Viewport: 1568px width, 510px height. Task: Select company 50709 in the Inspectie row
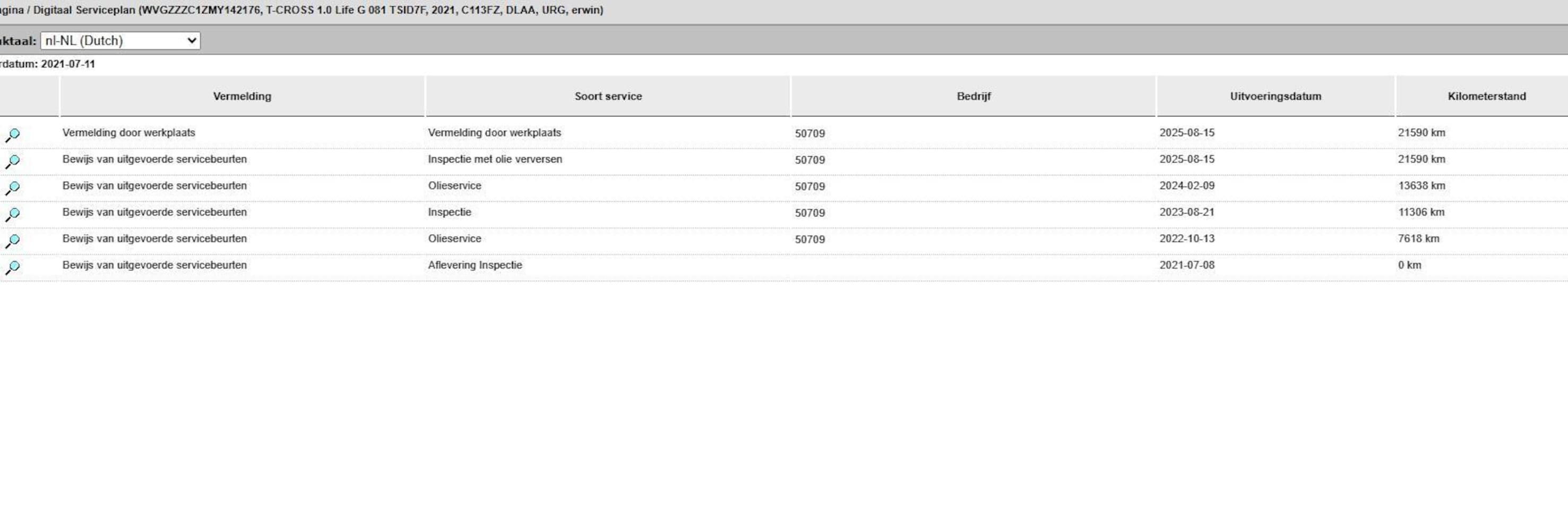(809, 213)
